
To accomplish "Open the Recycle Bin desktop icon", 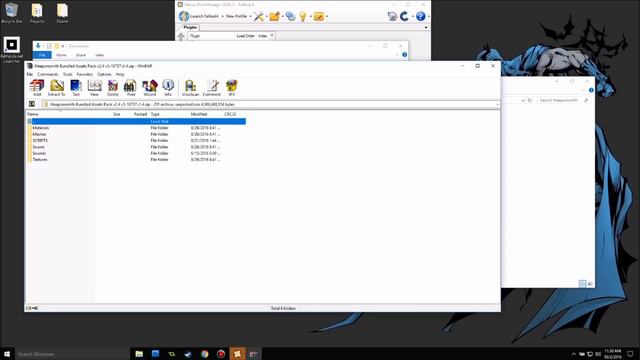I will point(11,13).
